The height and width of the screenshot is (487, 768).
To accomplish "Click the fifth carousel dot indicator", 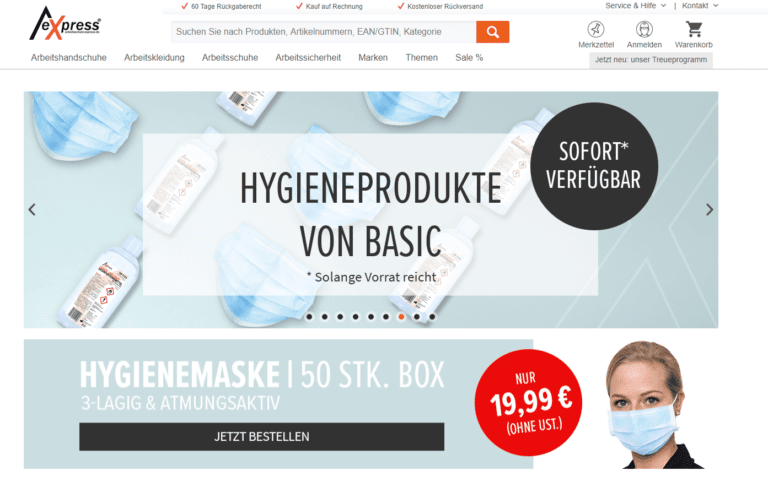I will tap(371, 317).
